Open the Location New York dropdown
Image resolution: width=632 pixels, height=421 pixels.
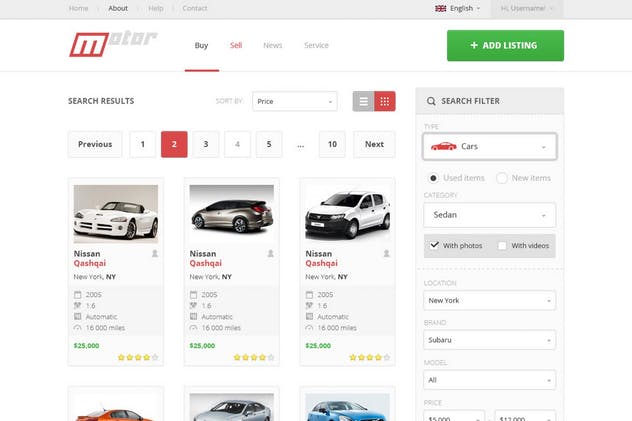click(490, 301)
